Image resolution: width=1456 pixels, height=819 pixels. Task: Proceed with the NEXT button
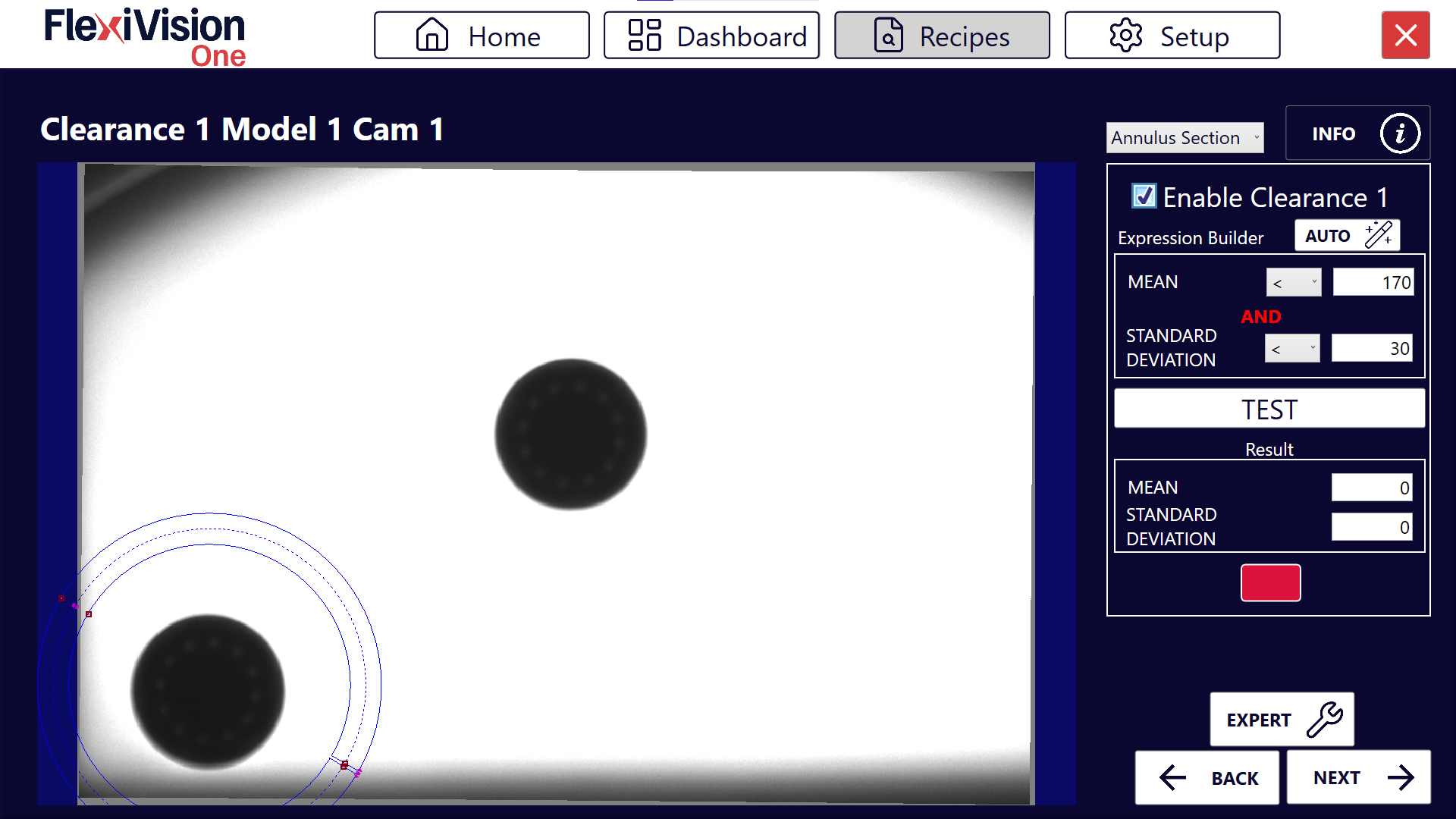(x=1358, y=777)
